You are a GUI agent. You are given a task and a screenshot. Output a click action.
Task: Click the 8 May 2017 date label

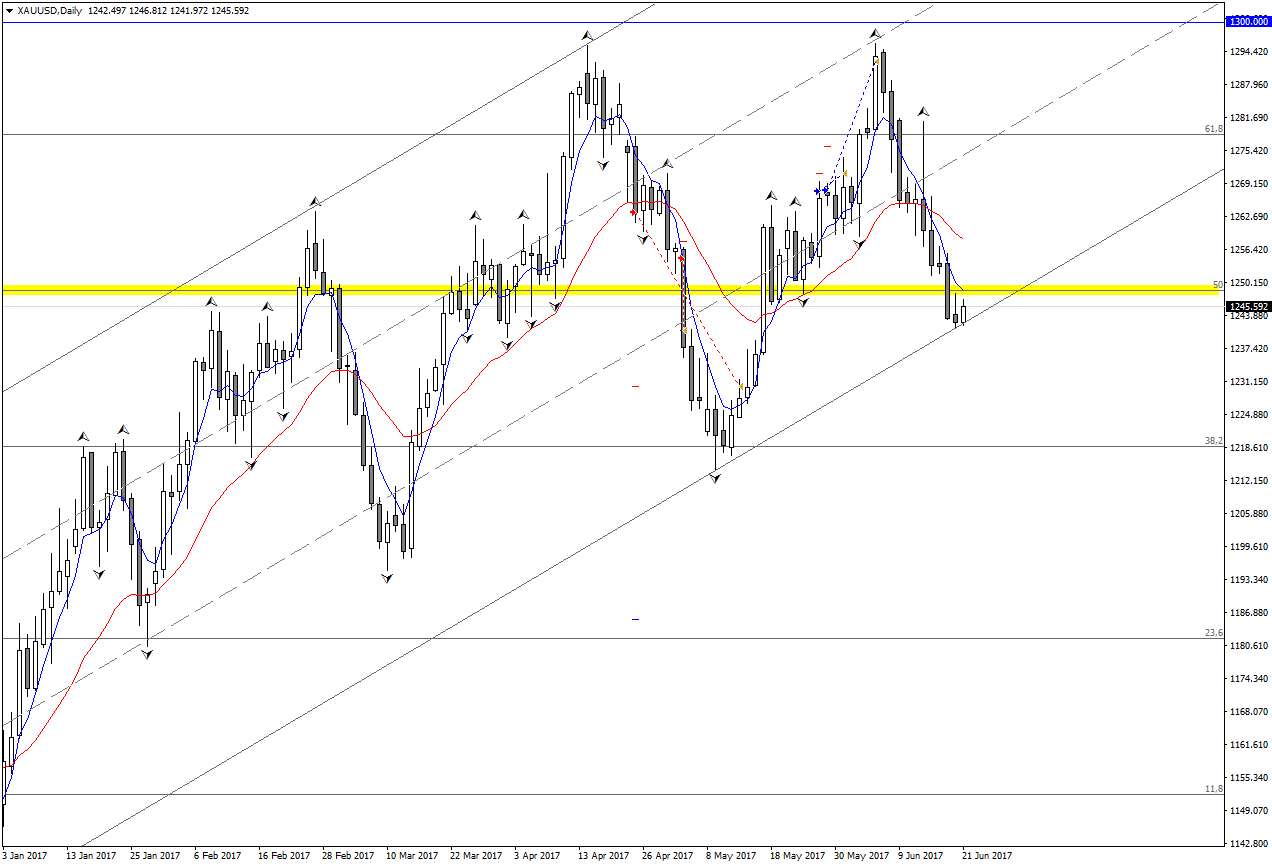pos(730,856)
